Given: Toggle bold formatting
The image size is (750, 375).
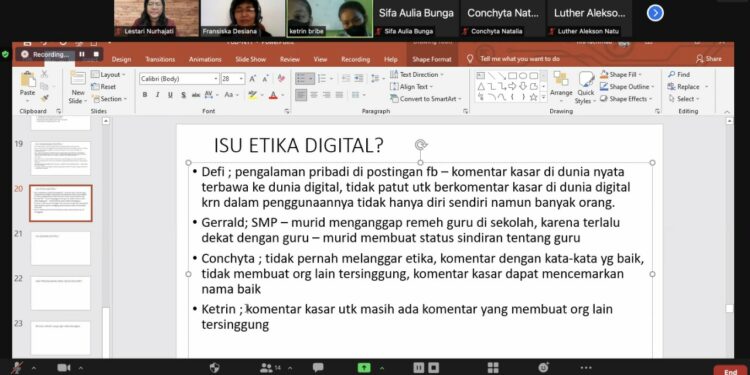Looking at the screenshot, I should [x=144, y=95].
